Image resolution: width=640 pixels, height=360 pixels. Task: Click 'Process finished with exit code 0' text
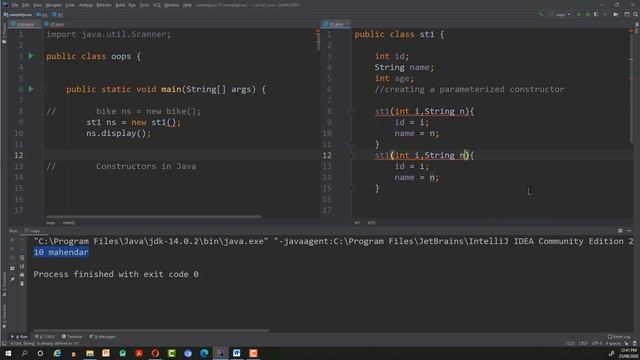pyautogui.click(x=116, y=274)
